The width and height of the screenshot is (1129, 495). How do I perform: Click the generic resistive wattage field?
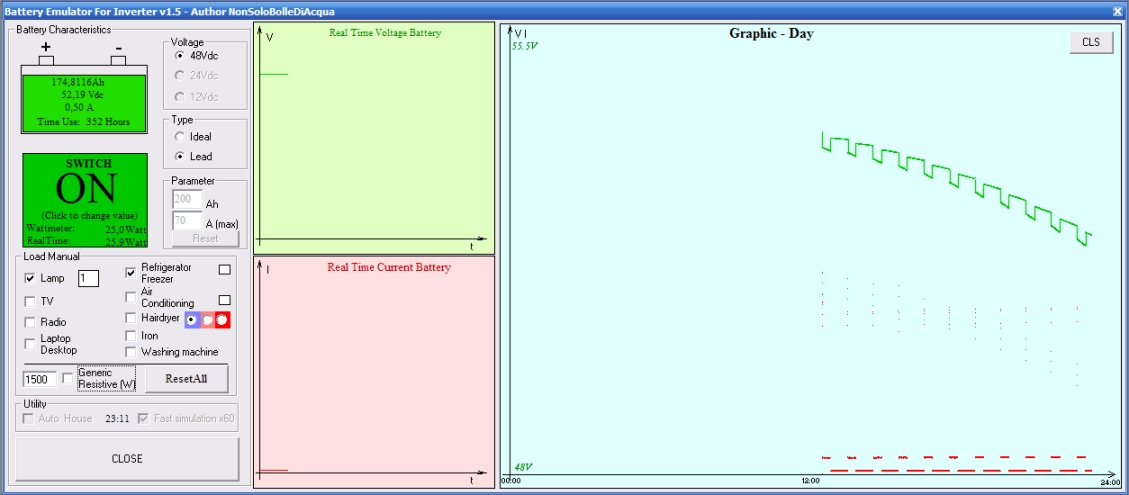pos(39,379)
